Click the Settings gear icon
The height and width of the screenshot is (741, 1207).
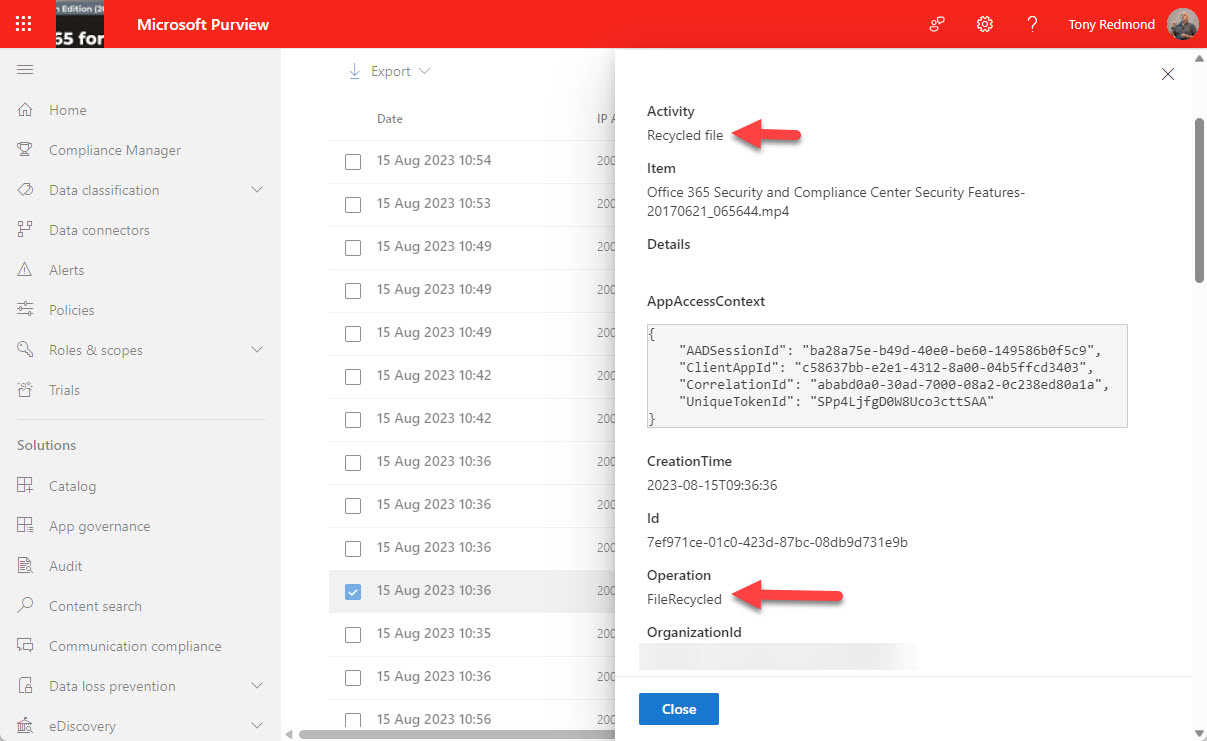point(985,24)
